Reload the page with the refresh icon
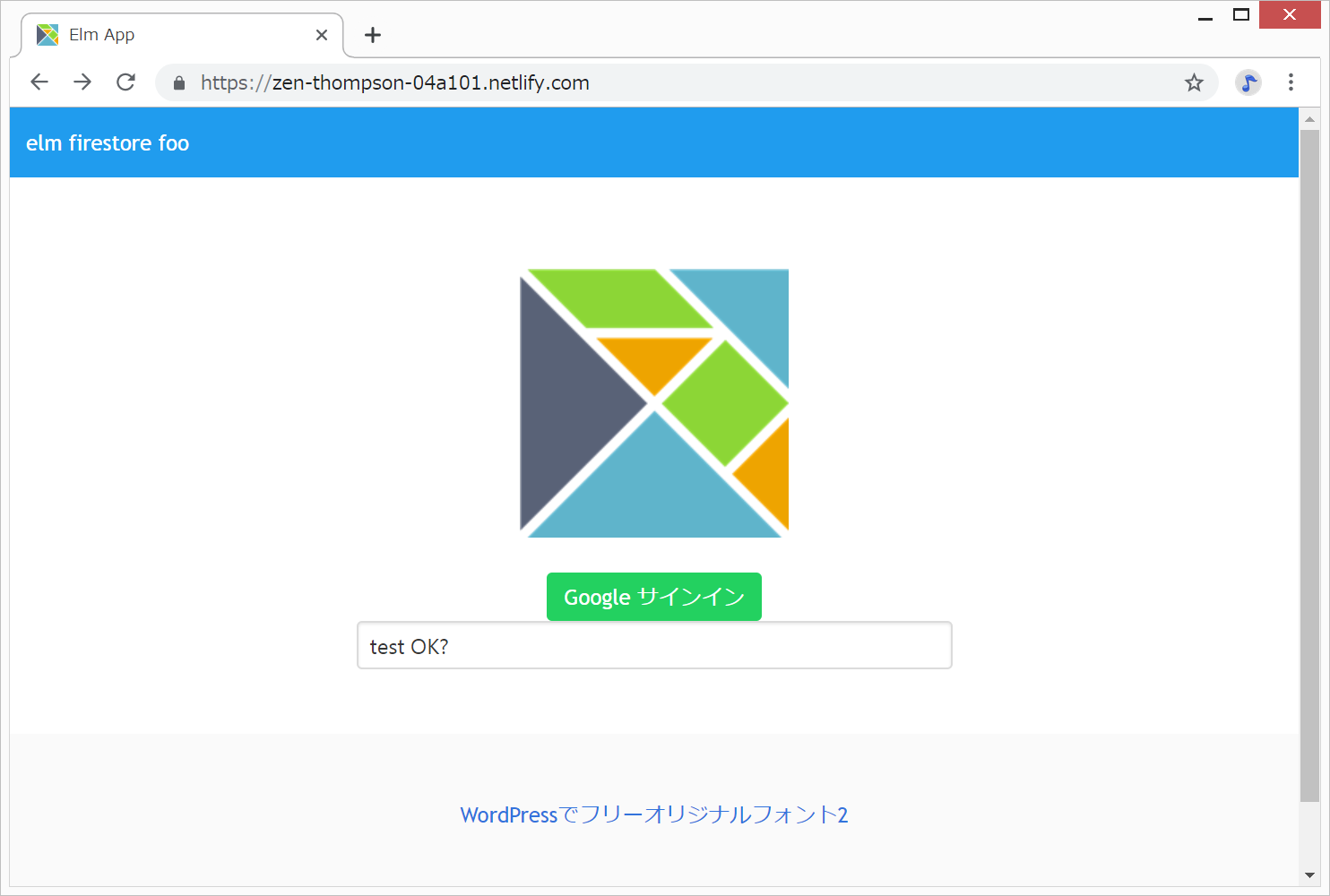This screenshot has height=896, width=1330. (125, 82)
